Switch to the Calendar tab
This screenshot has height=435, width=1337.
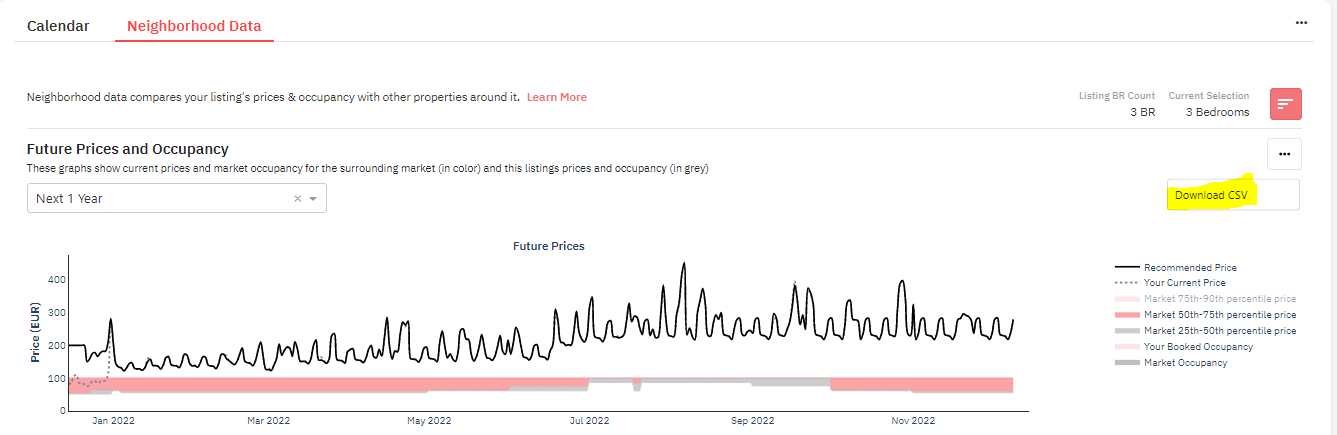[x=58, y=26]
